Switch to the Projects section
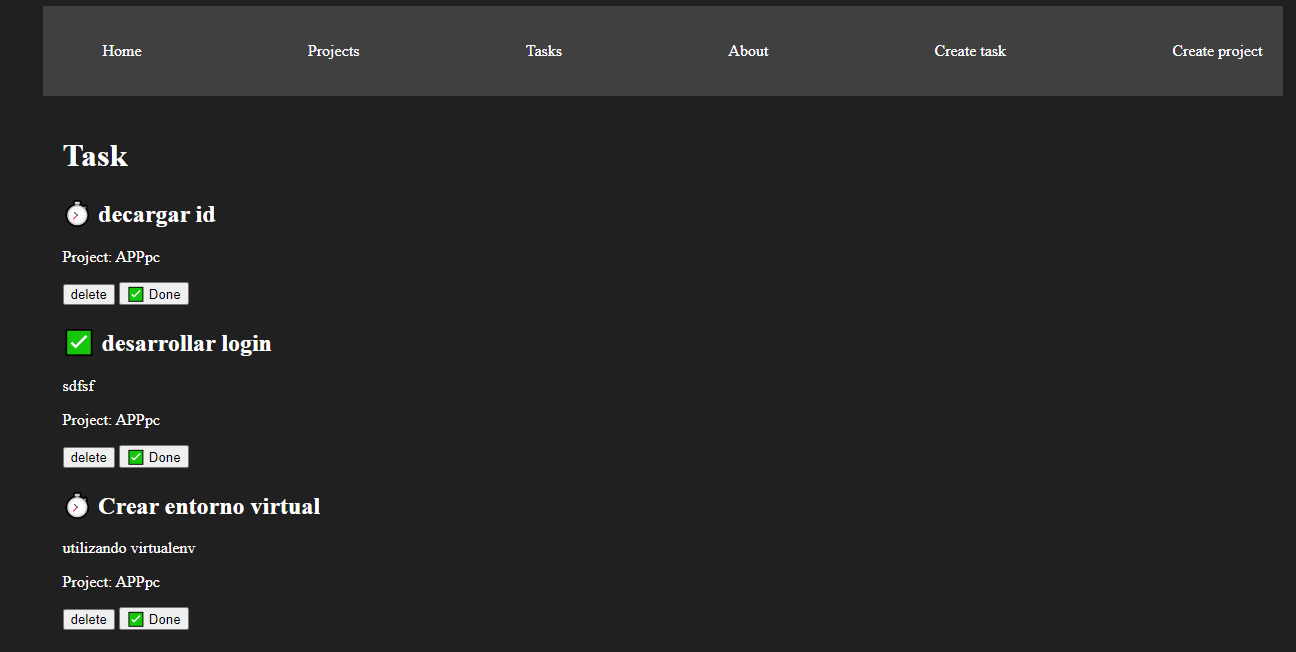Screen dimensions: 1296x652 click(333, 50)
